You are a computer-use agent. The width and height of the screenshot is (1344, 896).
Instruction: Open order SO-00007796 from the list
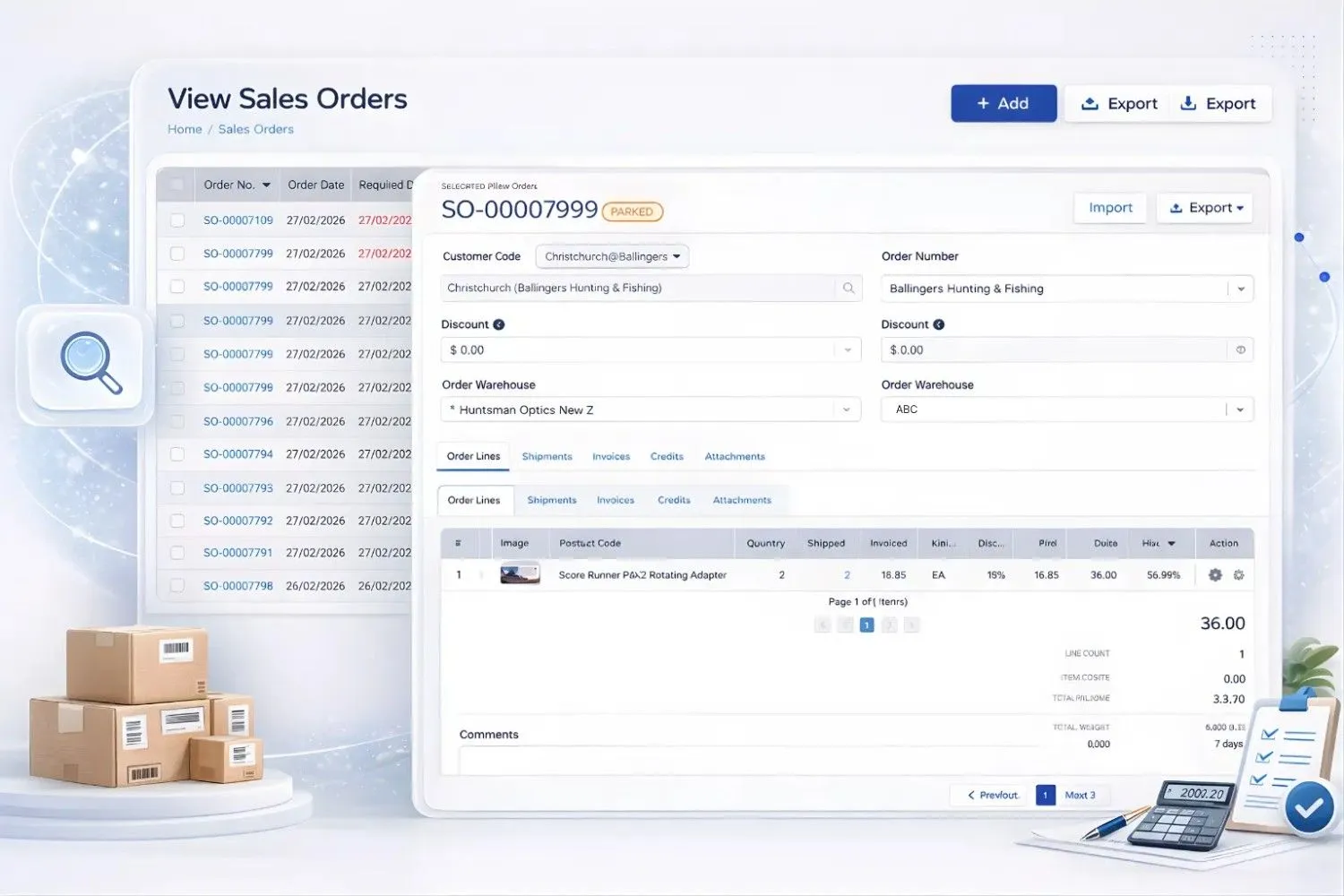click(x=237, y=420)
